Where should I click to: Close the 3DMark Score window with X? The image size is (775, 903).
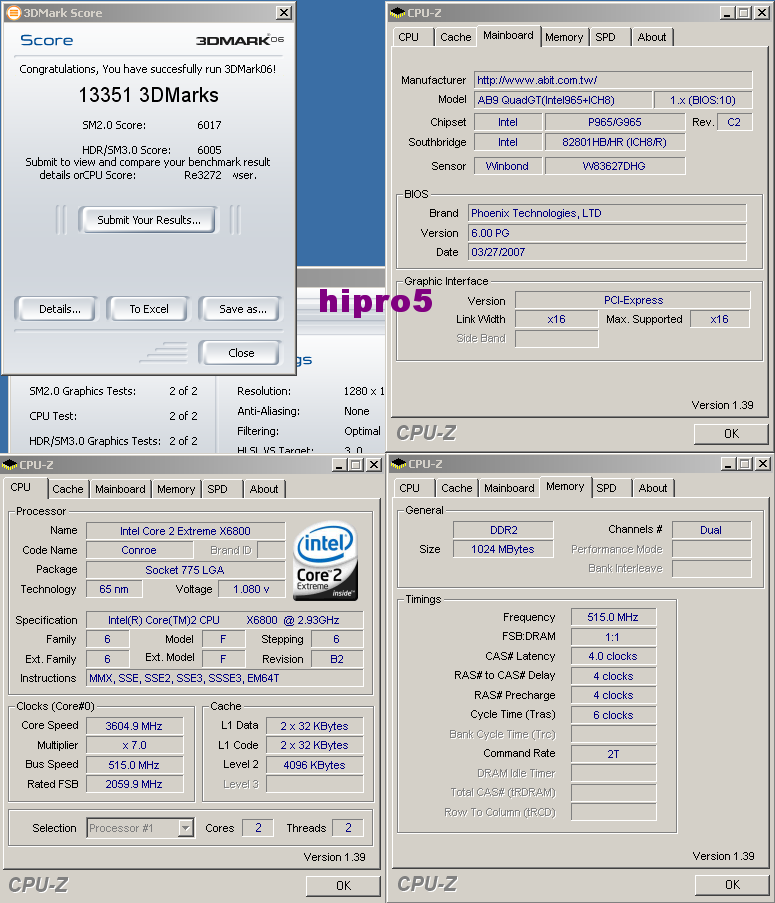(284, 13)
